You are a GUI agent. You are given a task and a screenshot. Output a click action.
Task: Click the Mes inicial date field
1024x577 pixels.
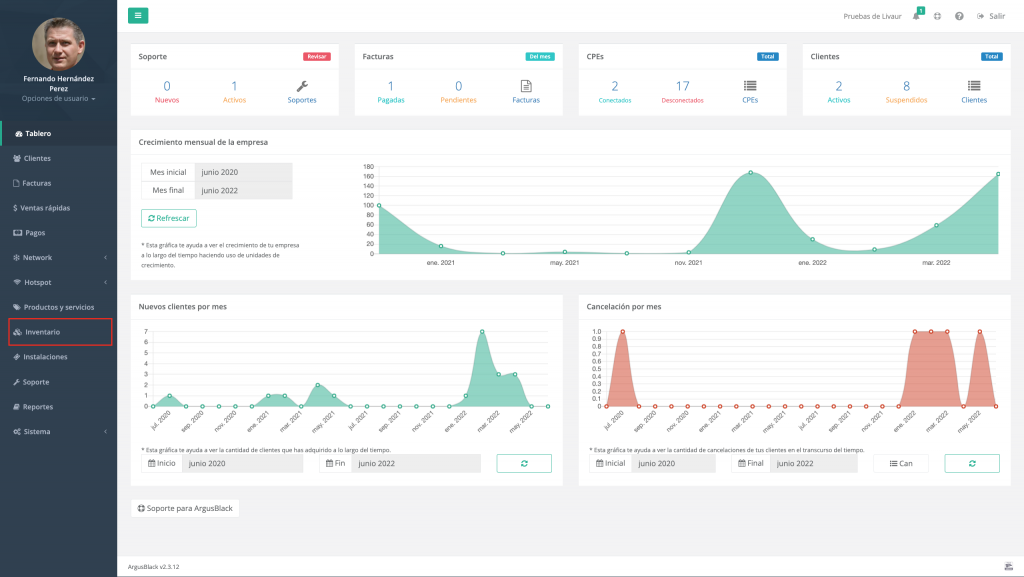tap(243, 172)
